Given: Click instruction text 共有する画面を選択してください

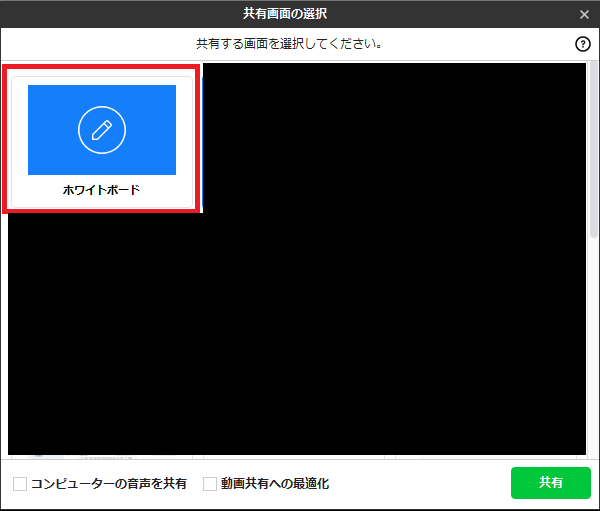Looking at the screenshot, I should point(290,44).
